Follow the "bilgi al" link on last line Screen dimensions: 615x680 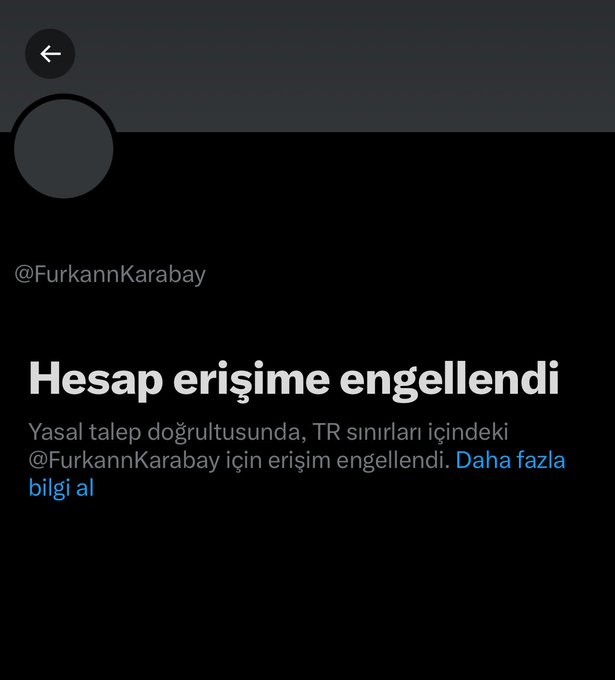61,487
